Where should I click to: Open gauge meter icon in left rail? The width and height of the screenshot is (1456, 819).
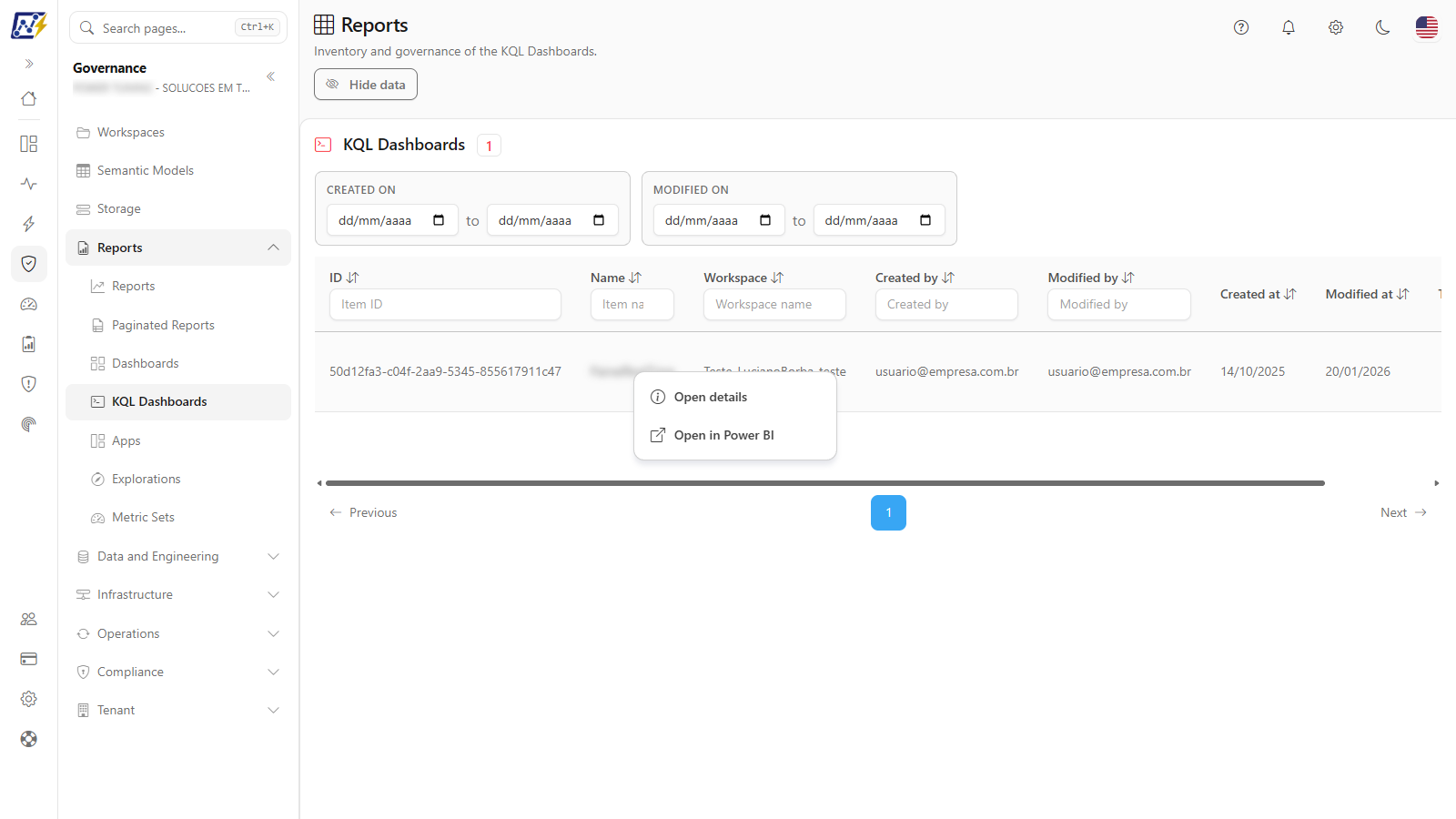coord(29,304)
